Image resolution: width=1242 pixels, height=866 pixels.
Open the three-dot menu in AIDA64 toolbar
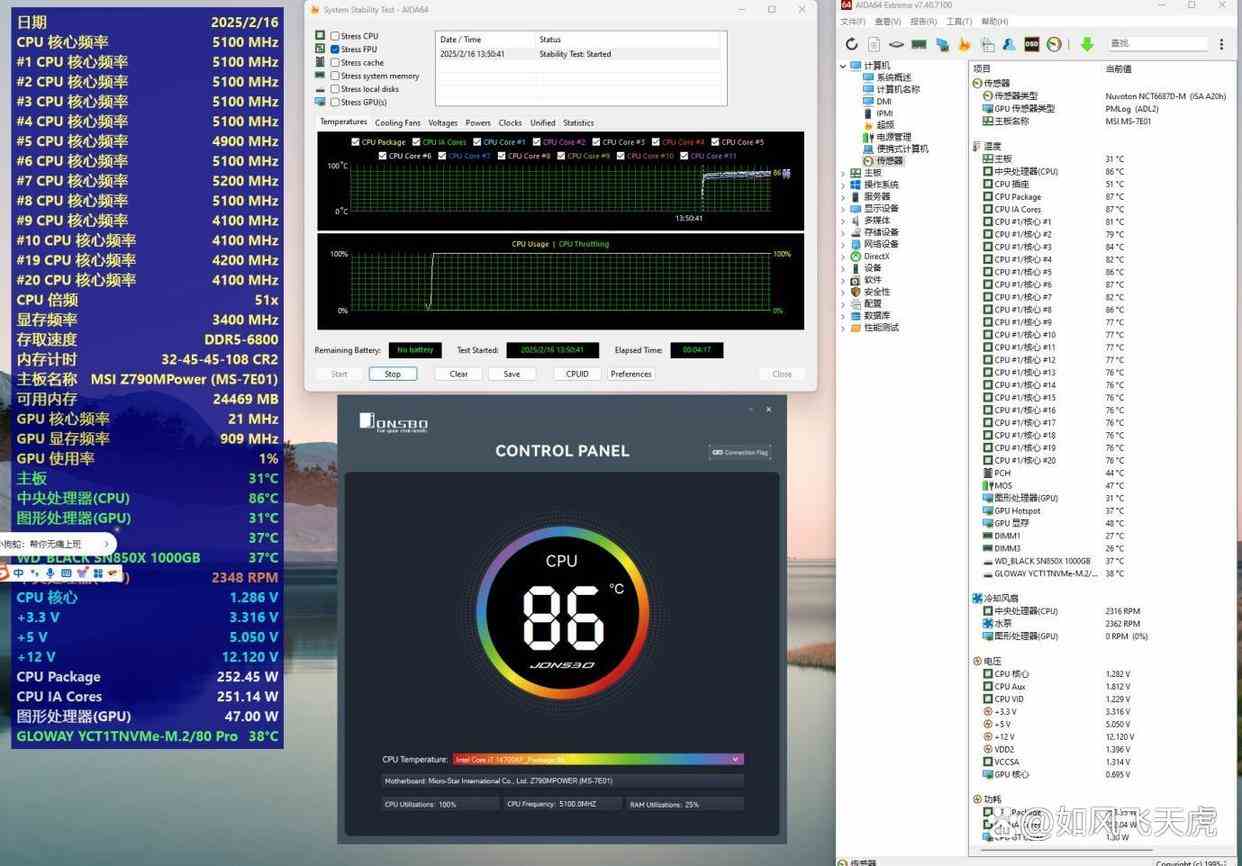[1222, 44]
